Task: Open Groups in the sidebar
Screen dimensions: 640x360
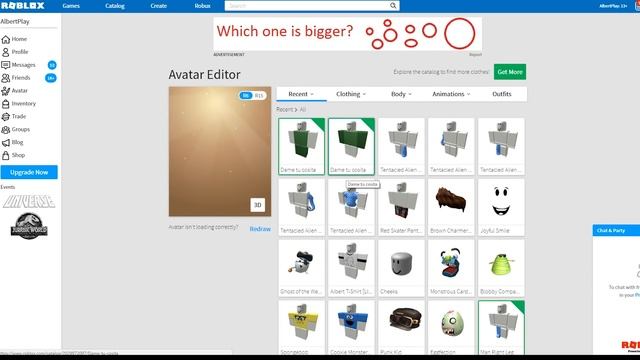Action: tap(16, 129)
